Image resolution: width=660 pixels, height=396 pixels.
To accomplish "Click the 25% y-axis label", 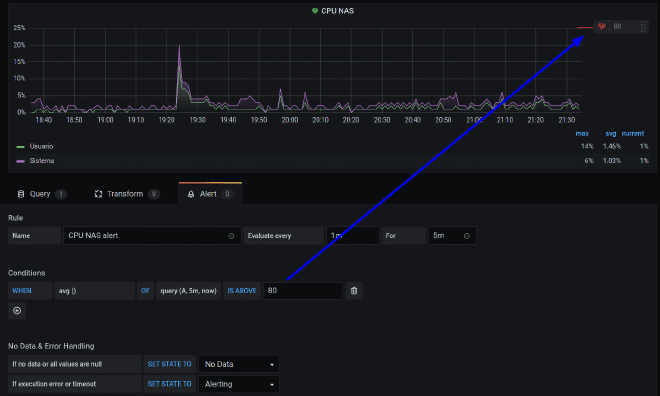I will (19, 28).
